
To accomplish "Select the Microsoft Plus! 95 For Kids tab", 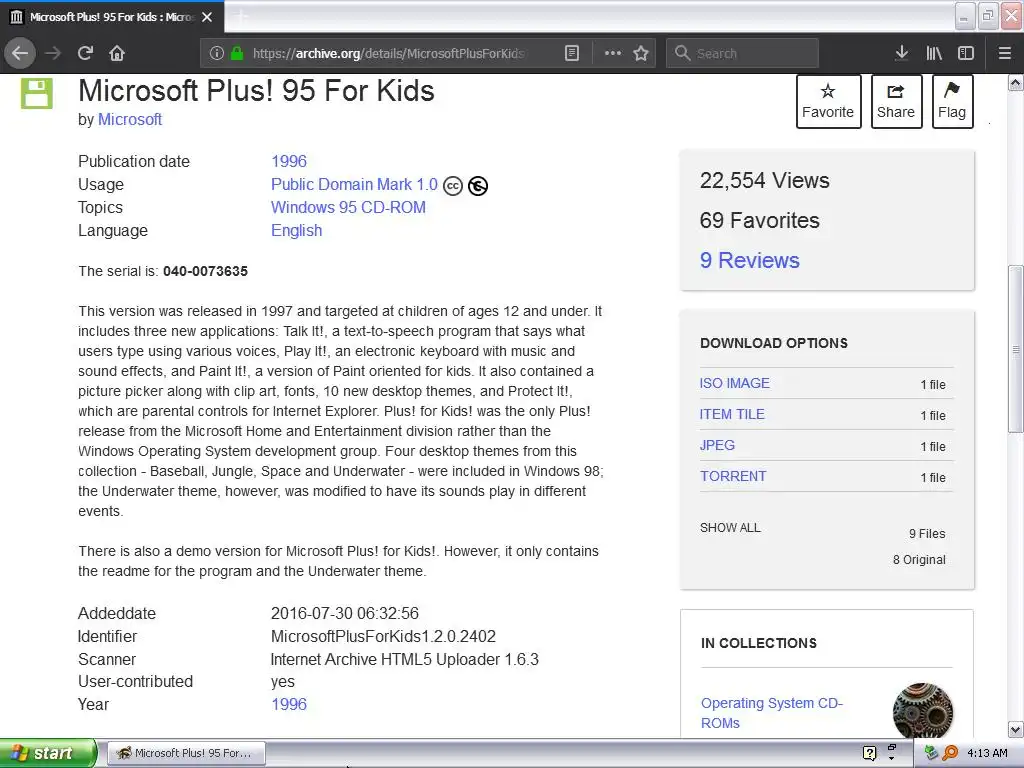I will point(111,17).
